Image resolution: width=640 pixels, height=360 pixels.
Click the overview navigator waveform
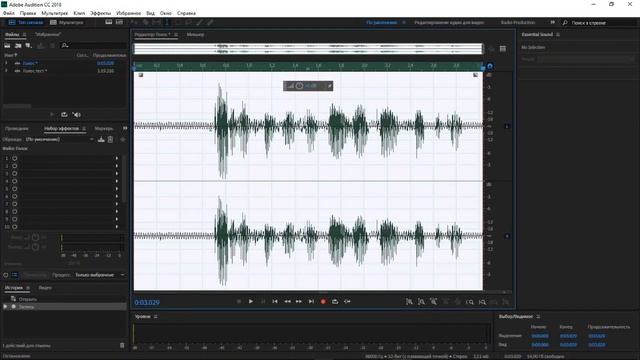coord(308,49)
